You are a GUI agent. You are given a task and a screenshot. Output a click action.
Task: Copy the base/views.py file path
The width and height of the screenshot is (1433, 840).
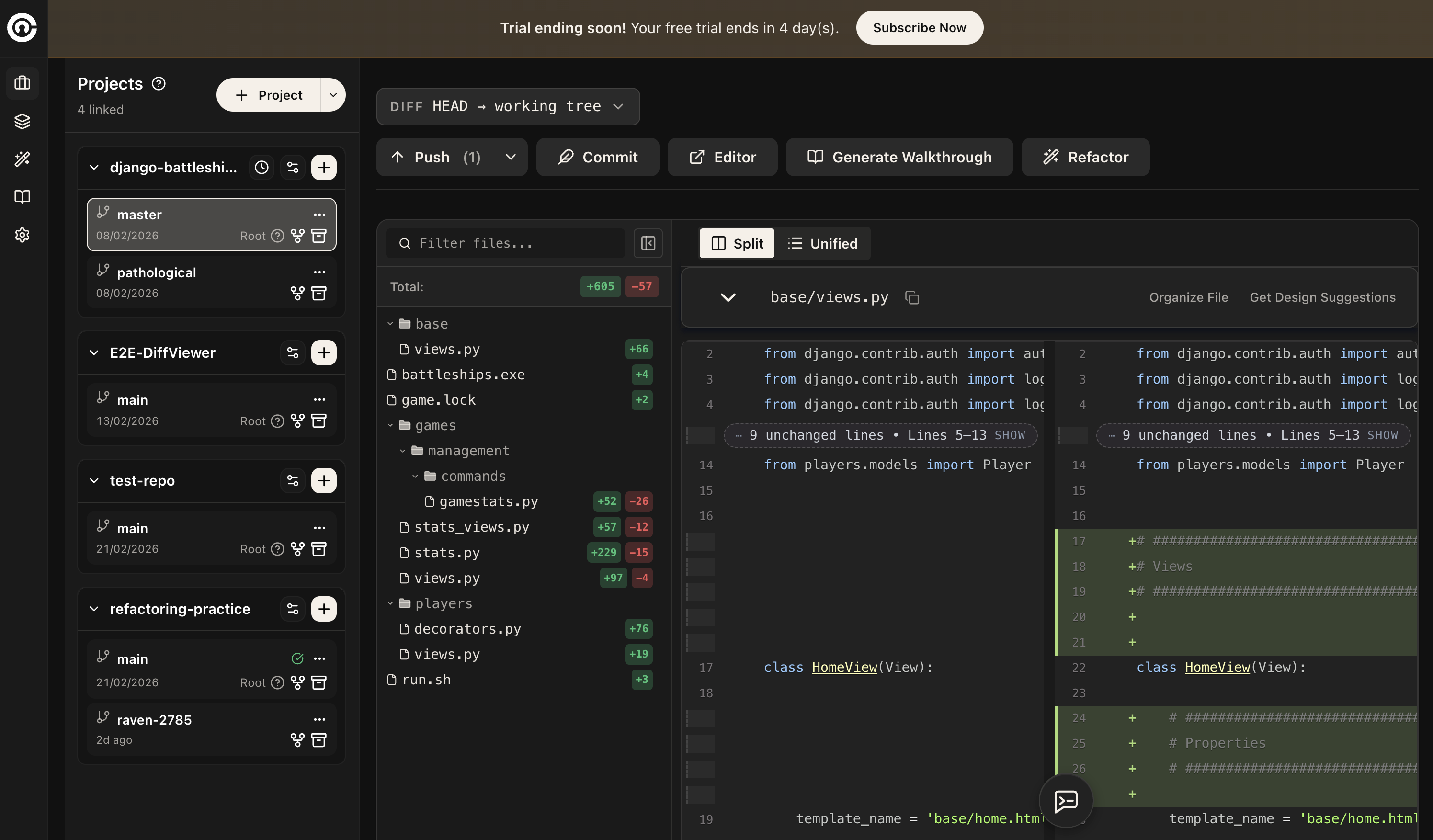click(911, 297)
